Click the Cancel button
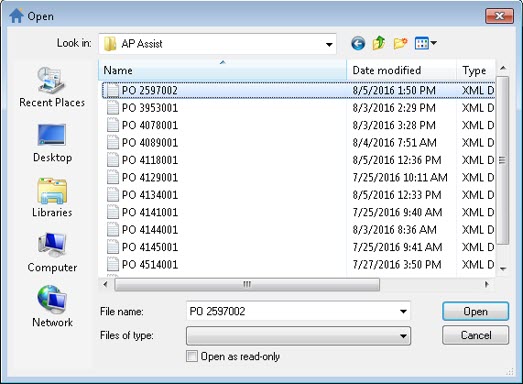The width and height of the screenshot is (523, 384). click(x=475, y=335)
